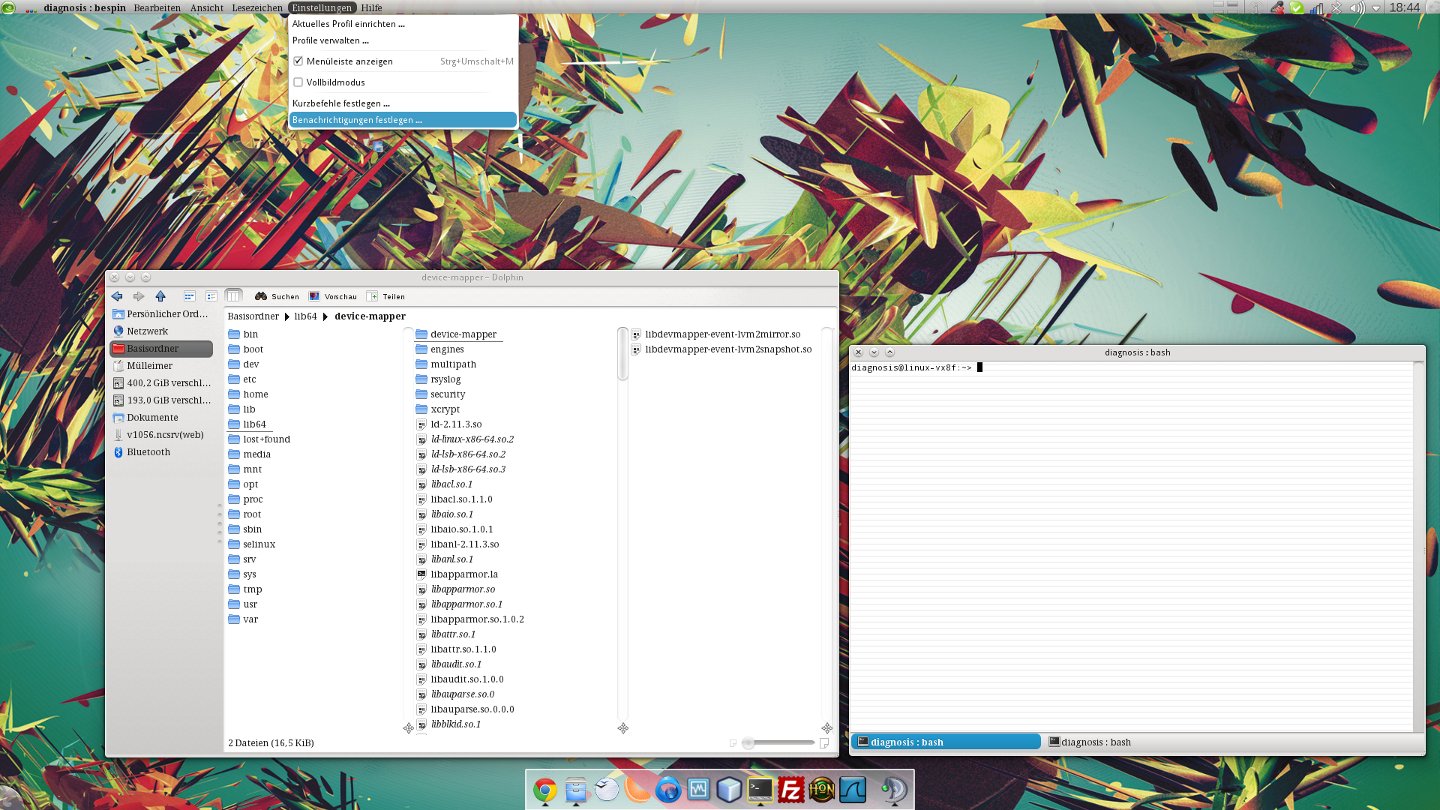Select Netzwerk in Dolphin places panel
Image resolution: width=1440 pixels, height=810 pixels.
click(161, 331)
